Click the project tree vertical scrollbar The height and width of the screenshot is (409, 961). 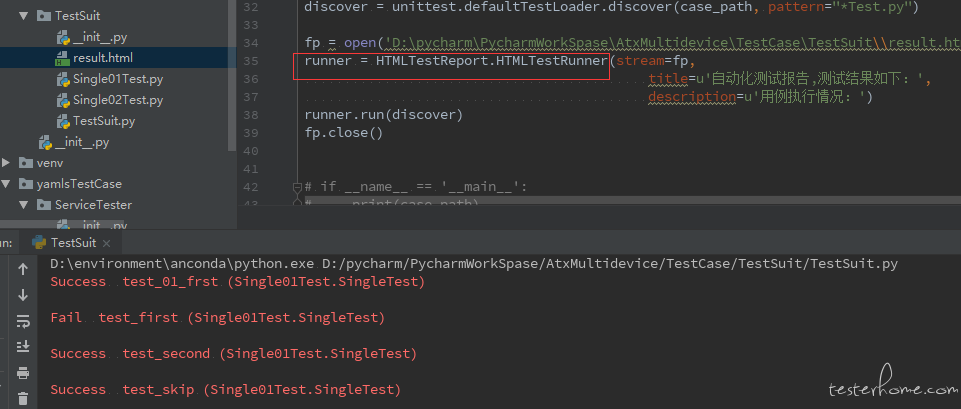pyautogui.click(x=232, y=77)
